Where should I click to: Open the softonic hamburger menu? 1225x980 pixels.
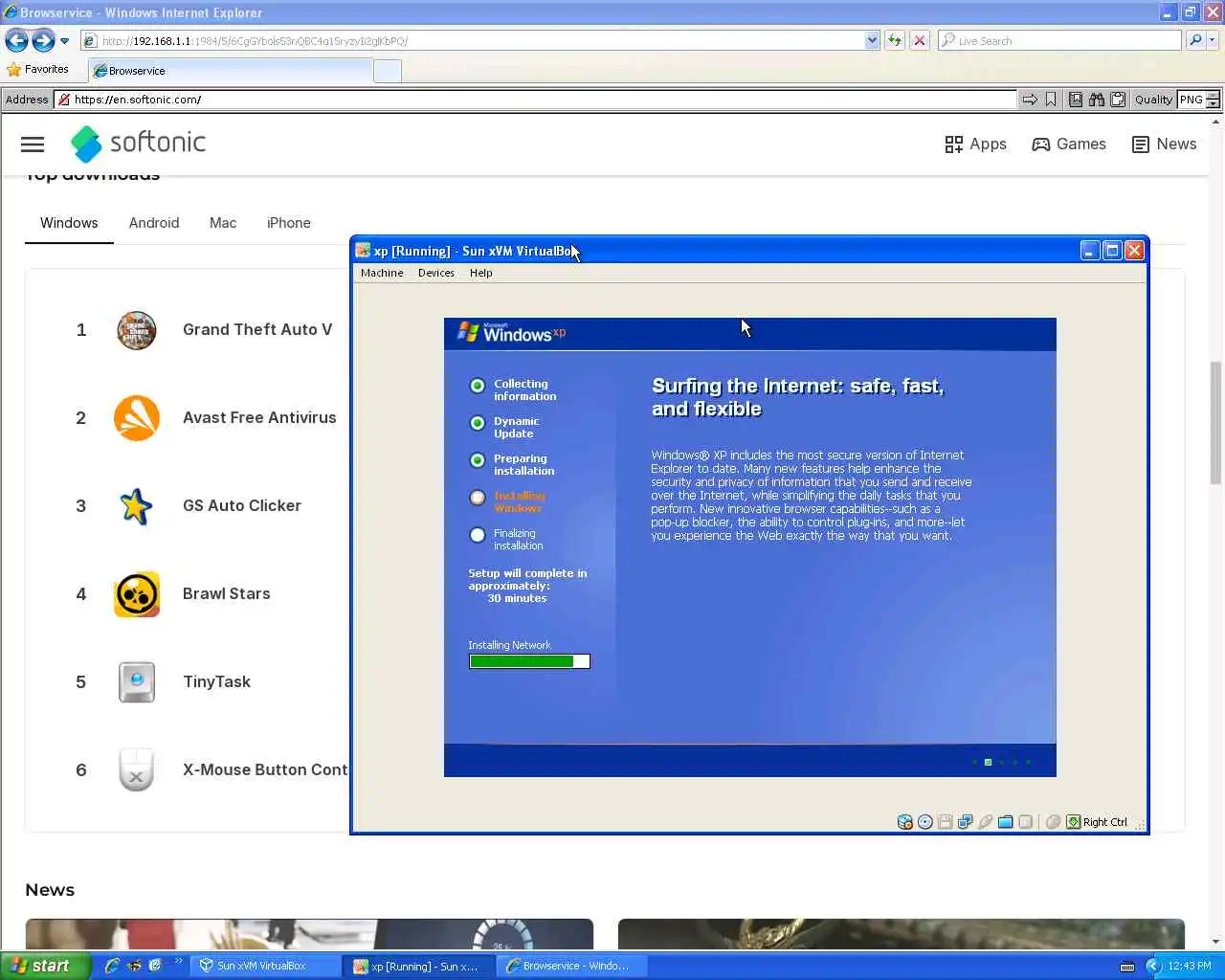pyautogui.click(x=33, y=145)
